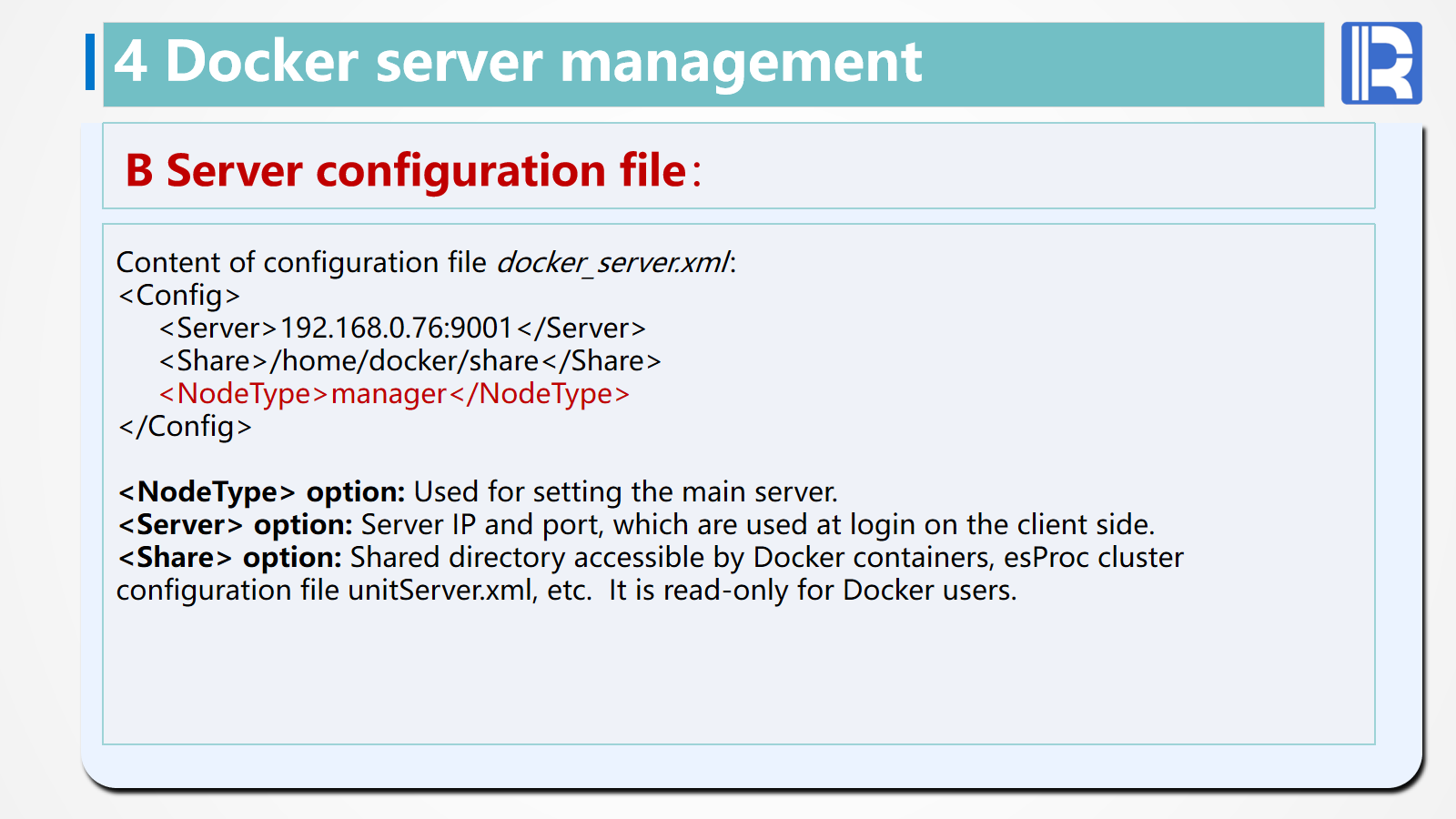
Task: Click the closing </Config> tag
Action: coord(185,427)
